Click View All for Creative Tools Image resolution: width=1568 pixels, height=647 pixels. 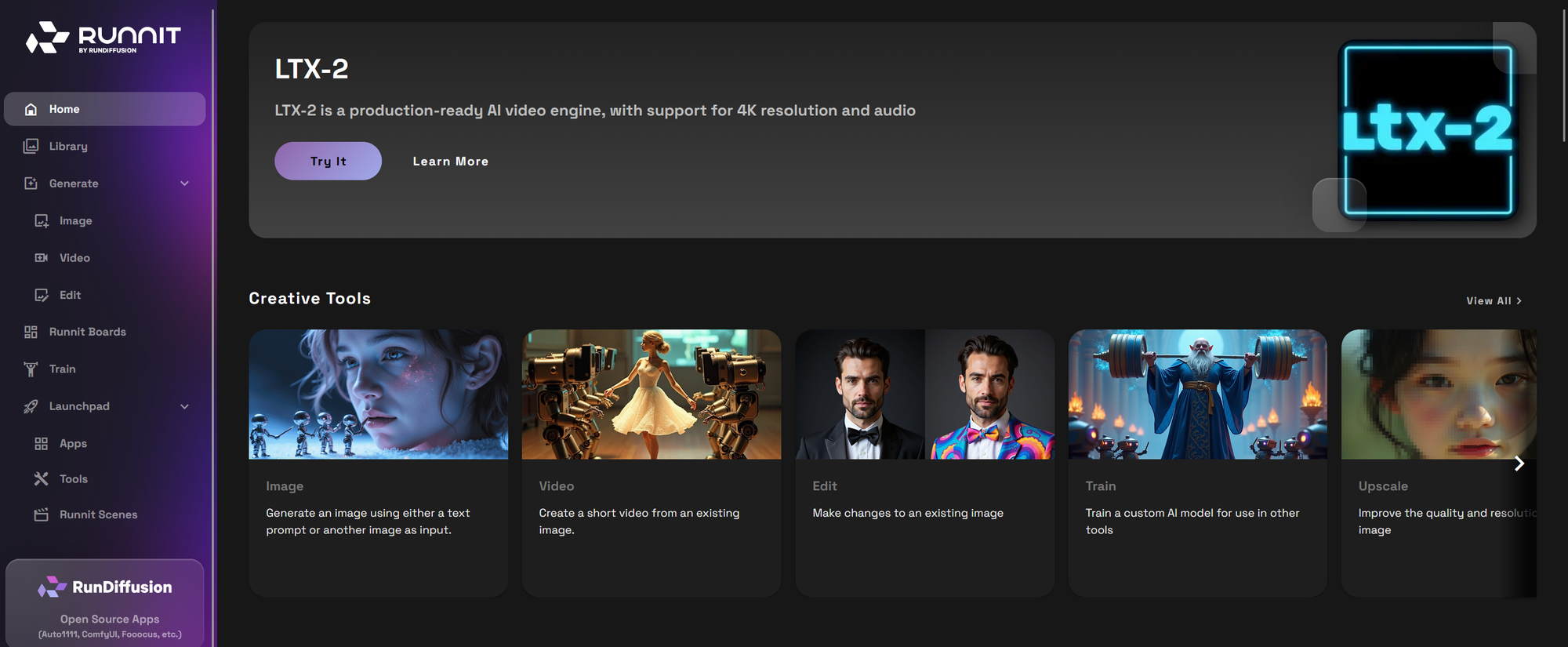coord(1493,301)
